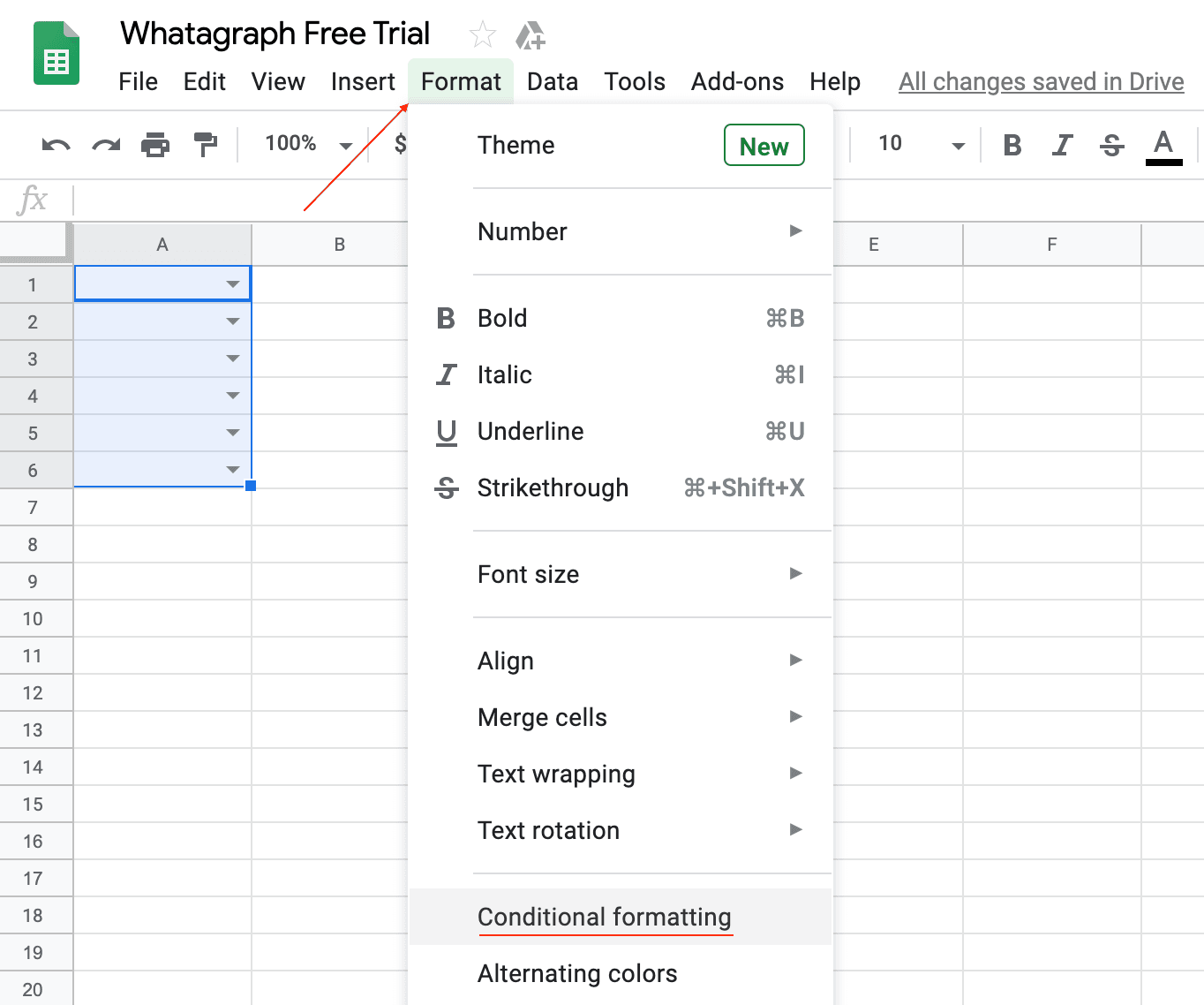Star the Whatagraph Free Trial spreadsheet
This screenshot has width=1204, height=1005.
click(x=482, y=34)
